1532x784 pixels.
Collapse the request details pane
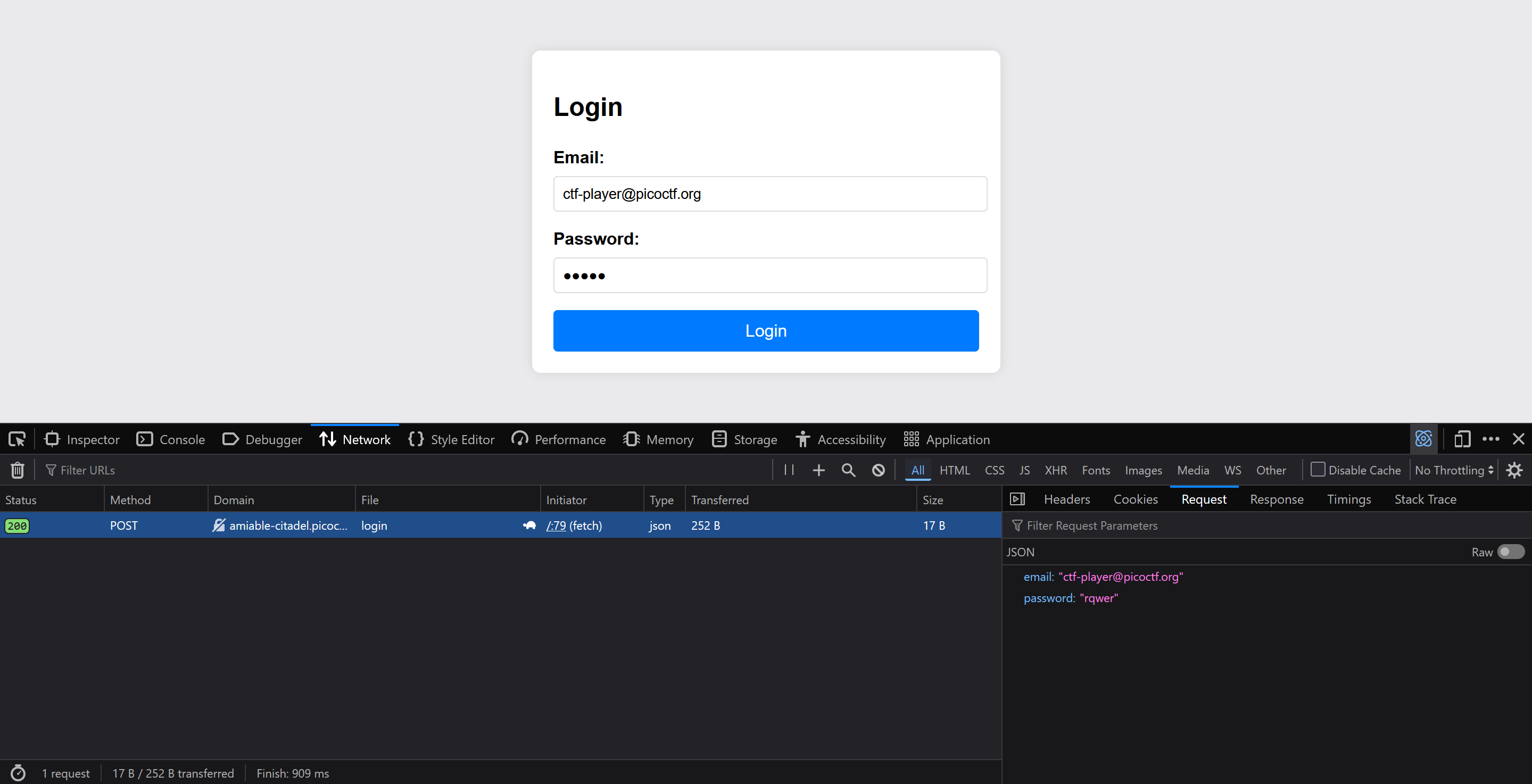[x=1017, y=499]
